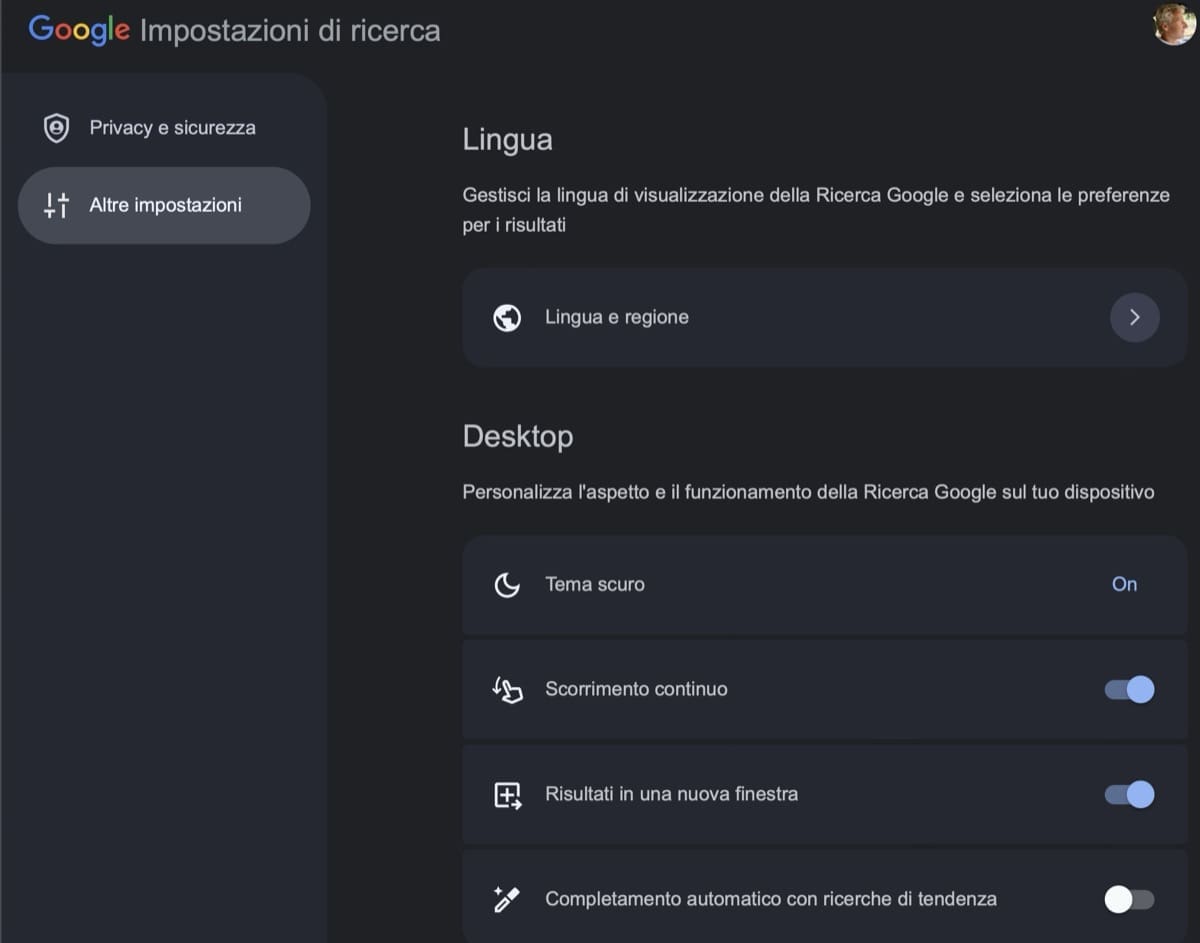The height and width of the screenshot is (943, 1200).
Task: Click the Risultati in una nuova finestra label
Action: coord(671,794)
